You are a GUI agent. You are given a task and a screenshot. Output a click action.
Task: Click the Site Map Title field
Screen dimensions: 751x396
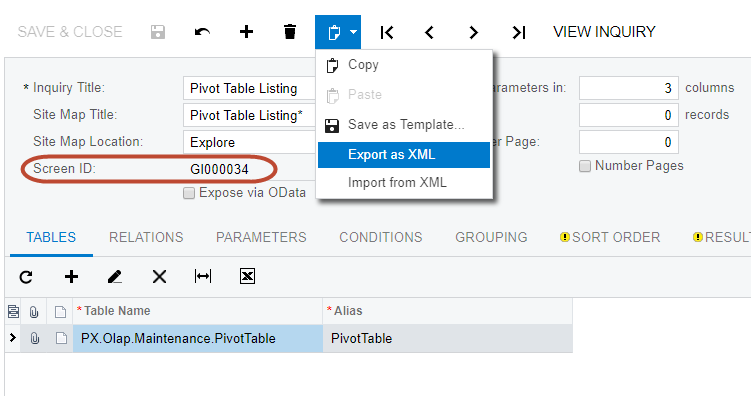pyautogui.click(x=249, y=115)
